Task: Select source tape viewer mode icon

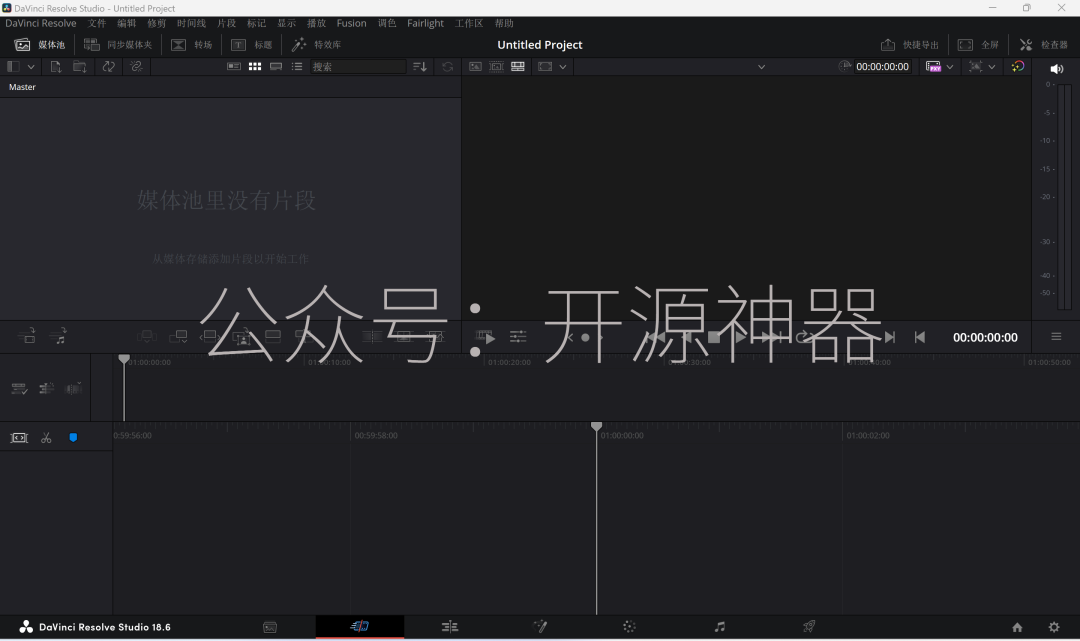Action: pyautogui.click(x=497, y=67)
